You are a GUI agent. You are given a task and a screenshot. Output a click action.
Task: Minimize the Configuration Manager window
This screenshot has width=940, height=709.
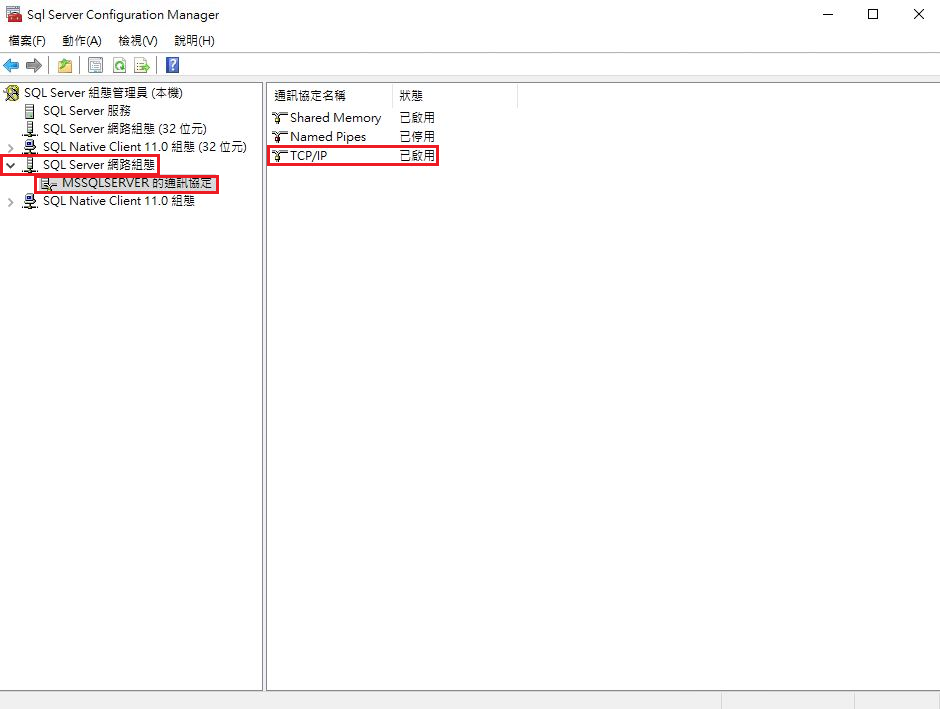pos(828,14)
